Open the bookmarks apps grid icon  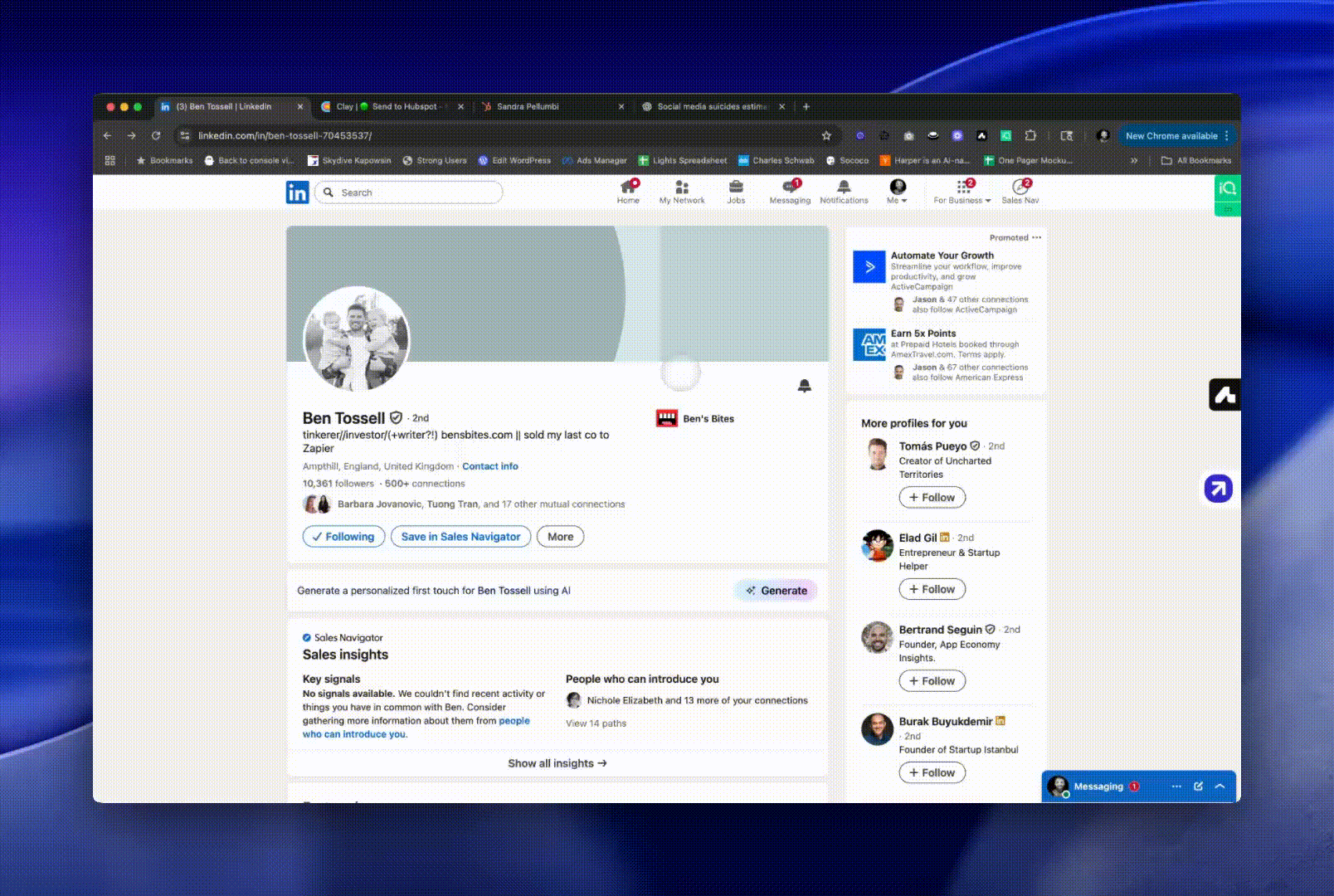tap(110, 161)
